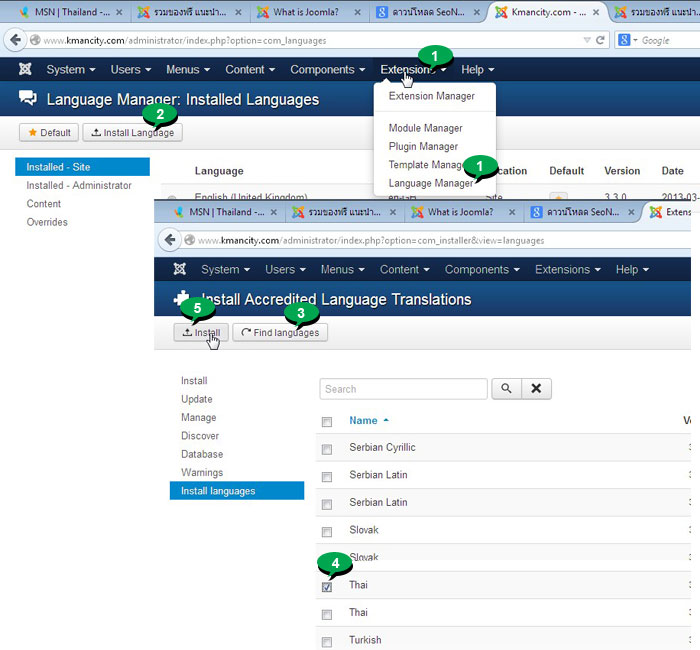Choose Plugin Manager from Extensions menu

pyautogui.click(x=423, y=146)
